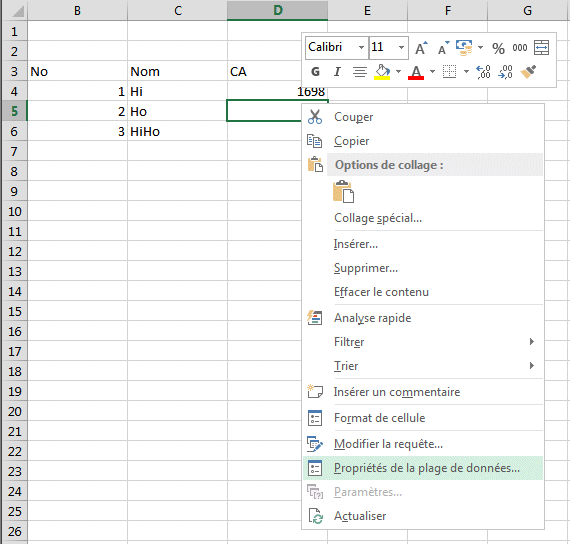
Task: Select column B header
Action: tap(77, 10)
